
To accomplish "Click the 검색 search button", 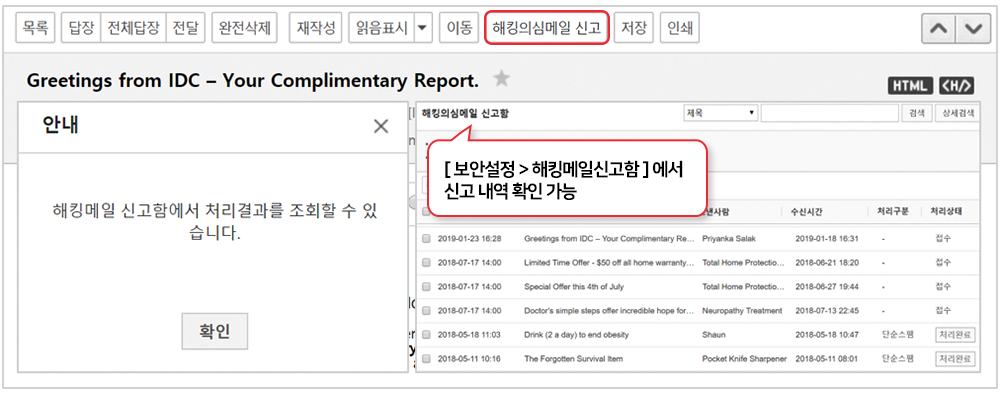I will click(916, 113).
